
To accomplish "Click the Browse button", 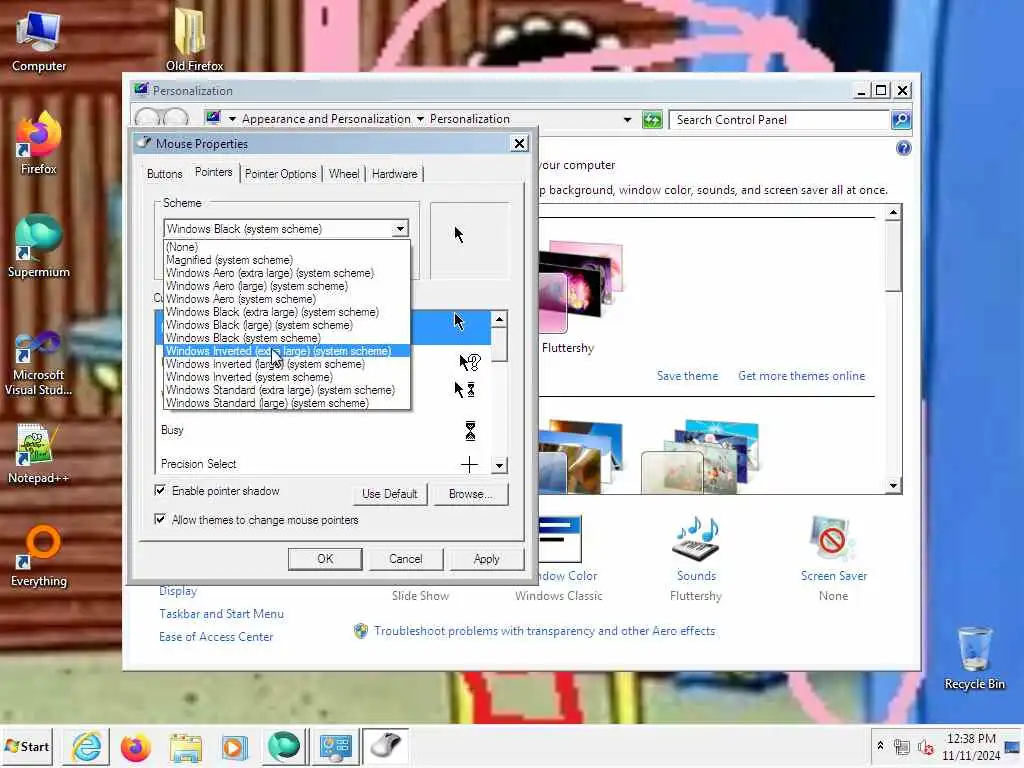I will pos(470,494).
